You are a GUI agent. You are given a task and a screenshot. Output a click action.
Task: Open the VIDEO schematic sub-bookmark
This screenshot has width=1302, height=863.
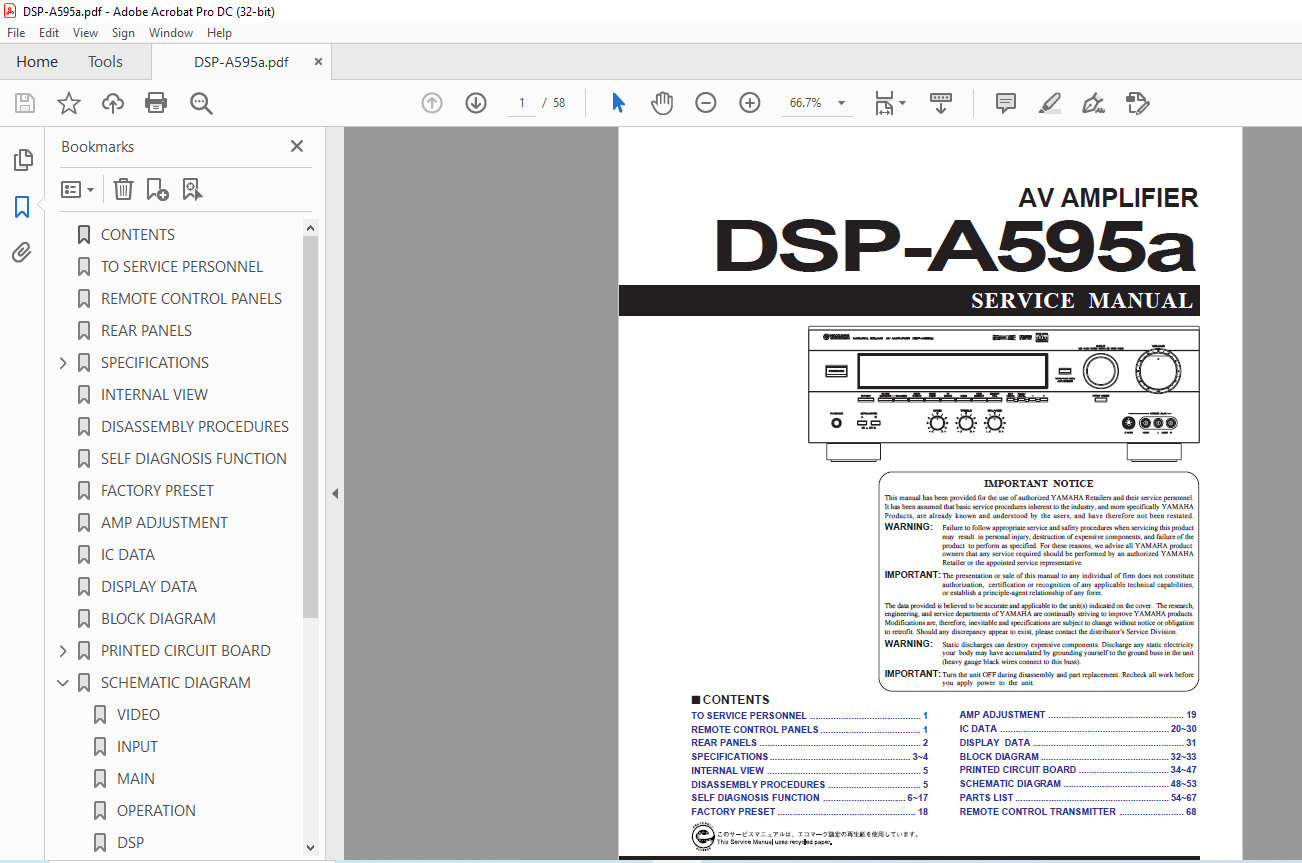138,715
